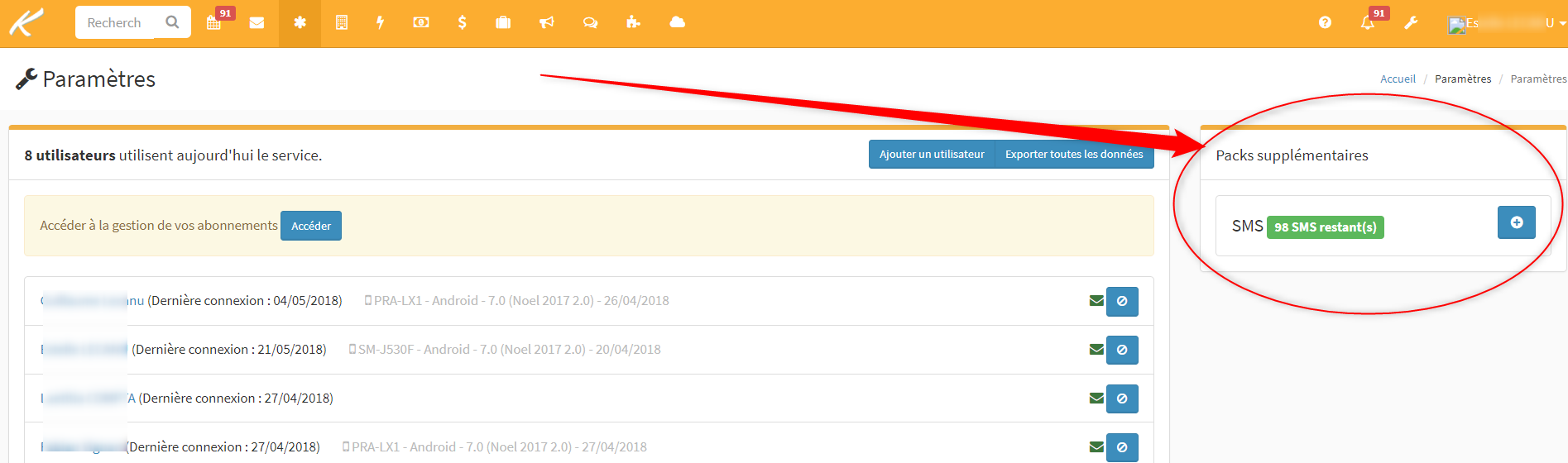1568x463 pixels.
Task: Open the briefcase icon in navbar
Action: coord(503,23)
